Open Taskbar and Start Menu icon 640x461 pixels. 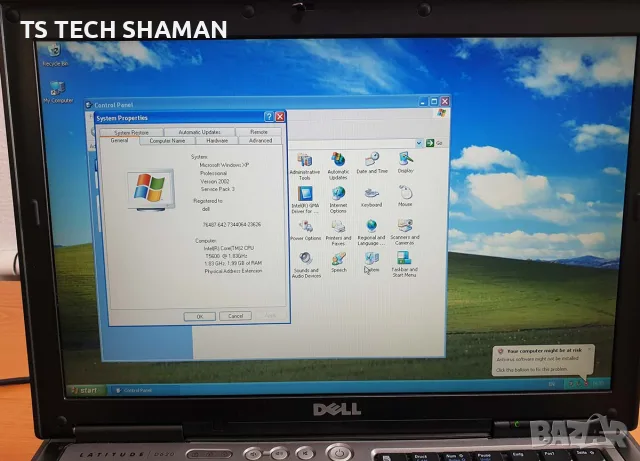coord(404,264)
